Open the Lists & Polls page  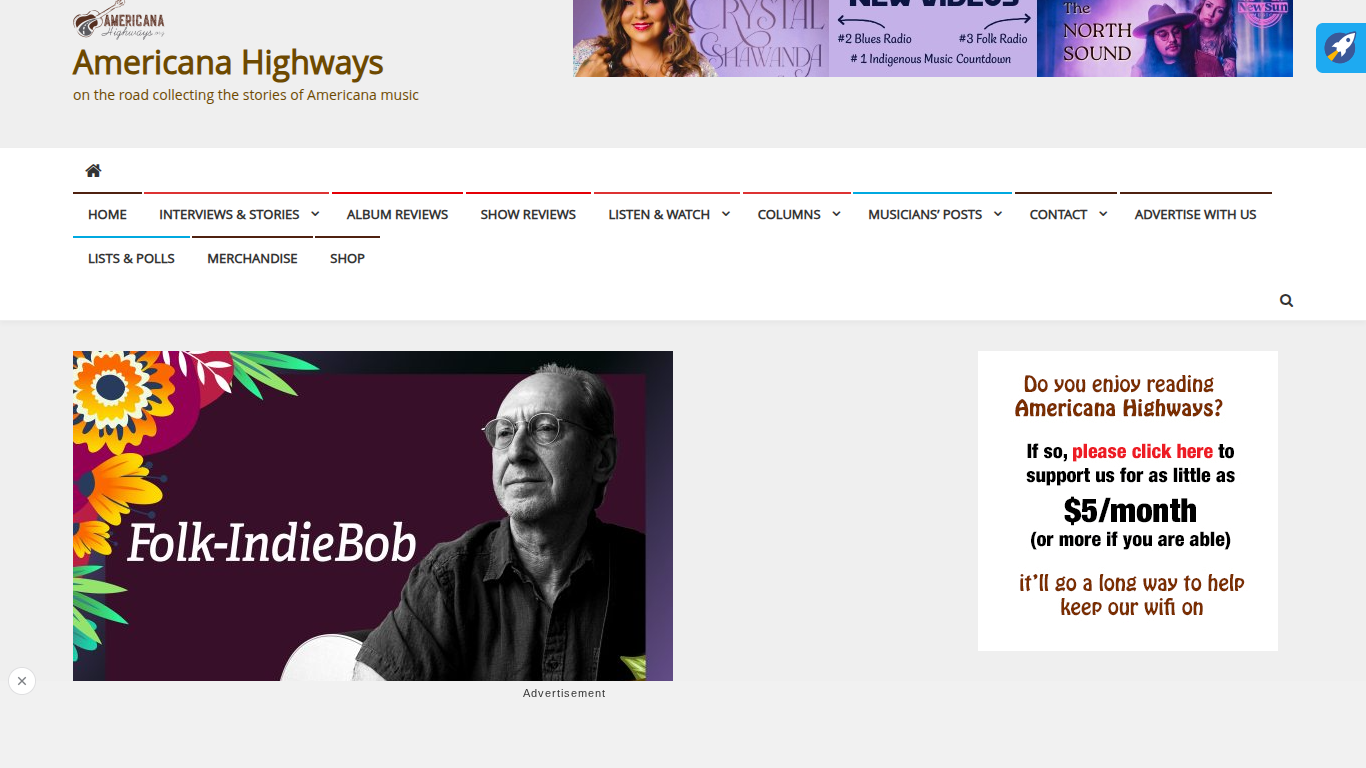[131, 258]
